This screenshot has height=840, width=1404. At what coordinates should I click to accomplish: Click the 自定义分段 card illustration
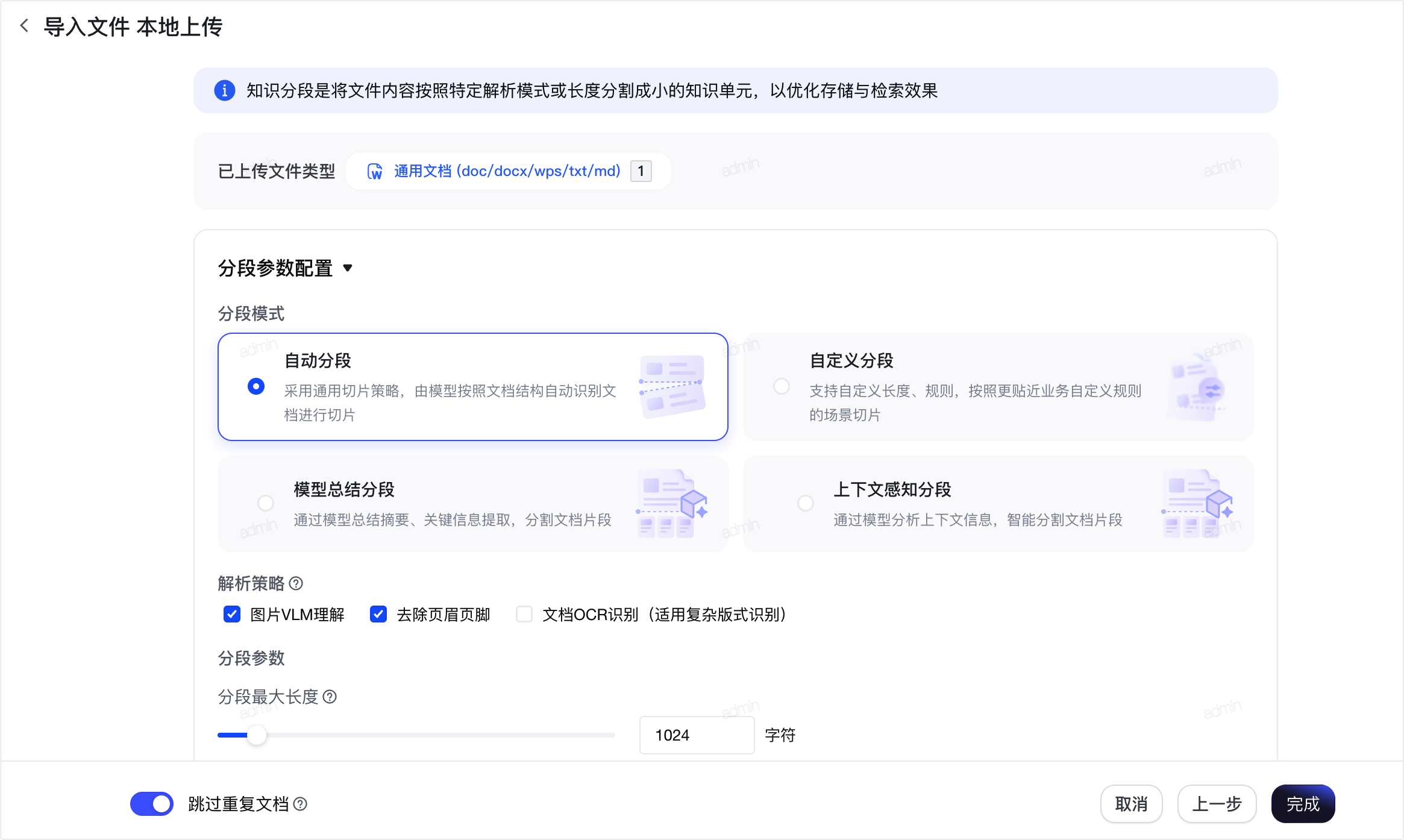pyautogui.click(x=1196, y=386)
